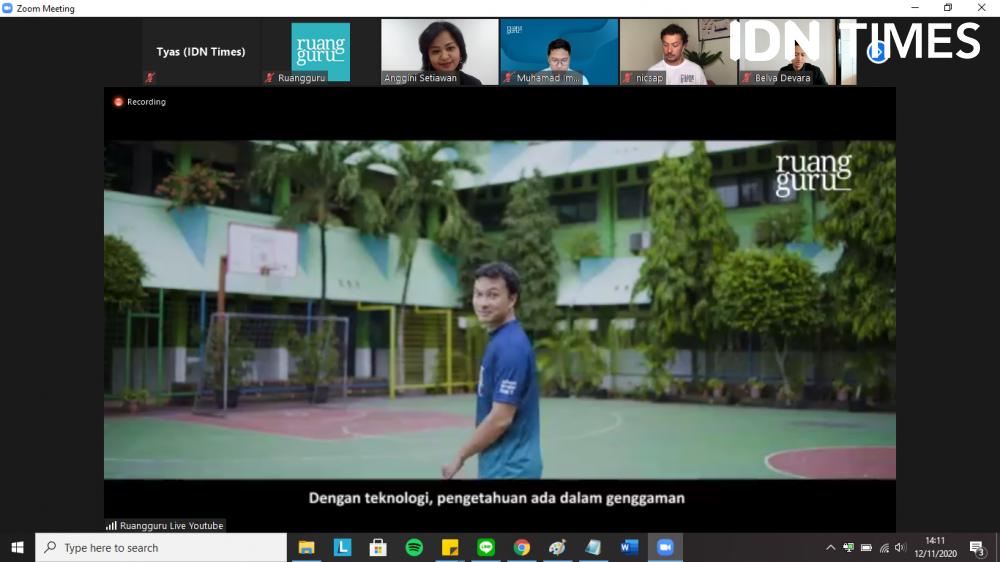The height and width of the screenshot is (562, 1000).
Task: Select Muhamad's video tile
Action: tap(559, 52)
